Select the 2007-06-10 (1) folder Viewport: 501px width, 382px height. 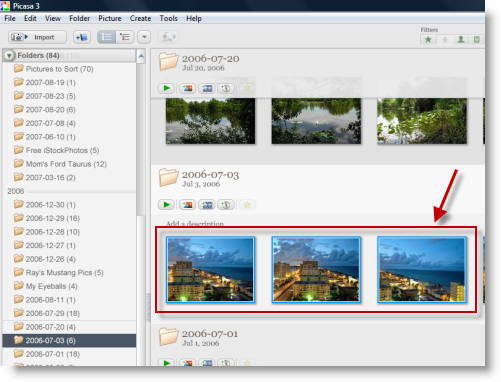coord(69,137)
